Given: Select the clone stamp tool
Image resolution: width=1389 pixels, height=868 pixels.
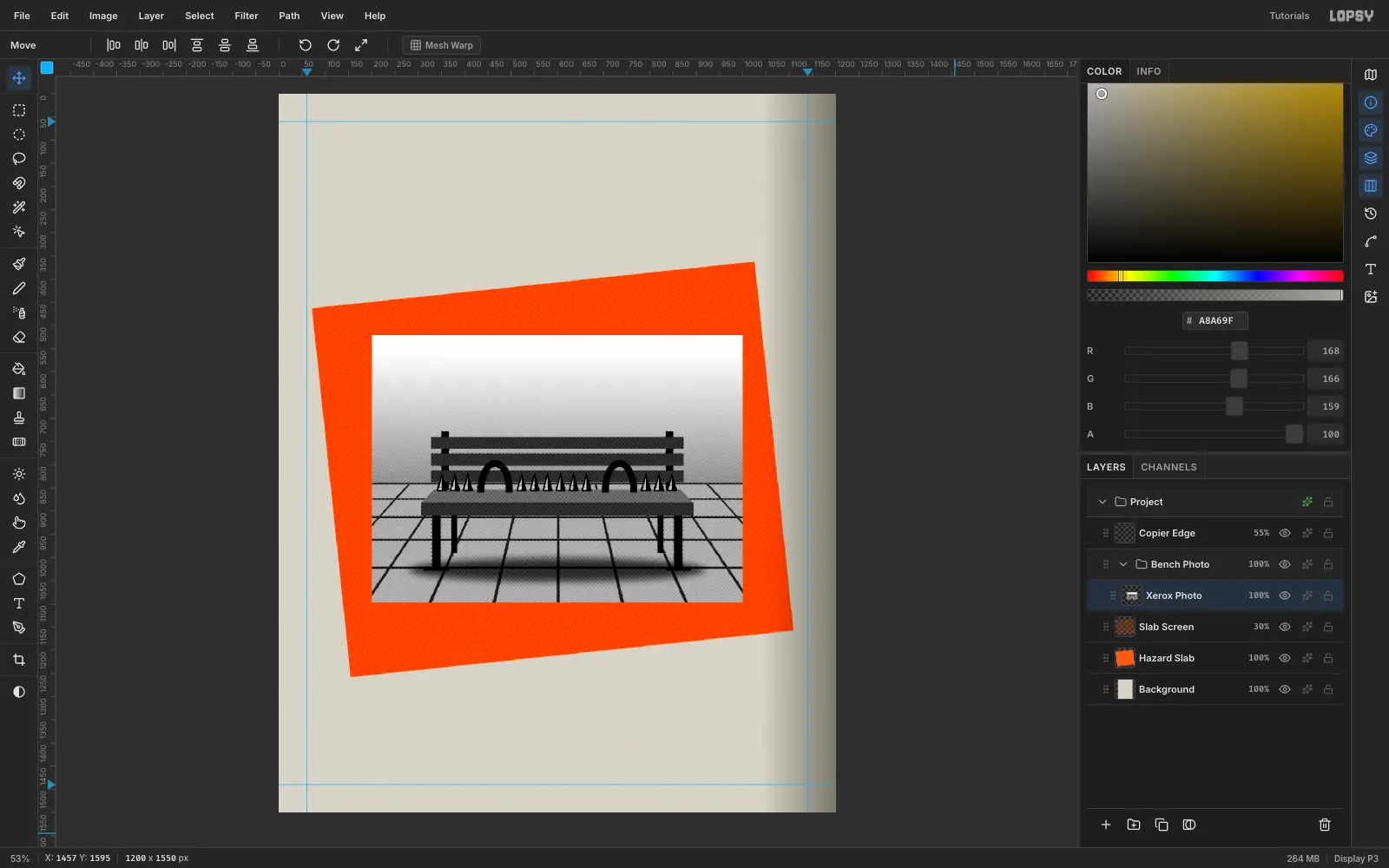Looking at the screenshot, I should pyautogui.click(x=18, y=418).
